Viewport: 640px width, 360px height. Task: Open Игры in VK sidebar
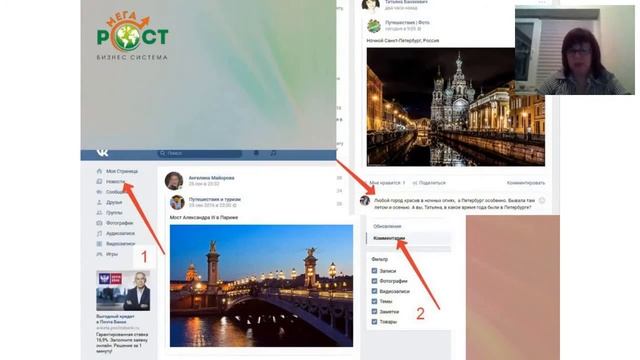(x=112, y=254)
